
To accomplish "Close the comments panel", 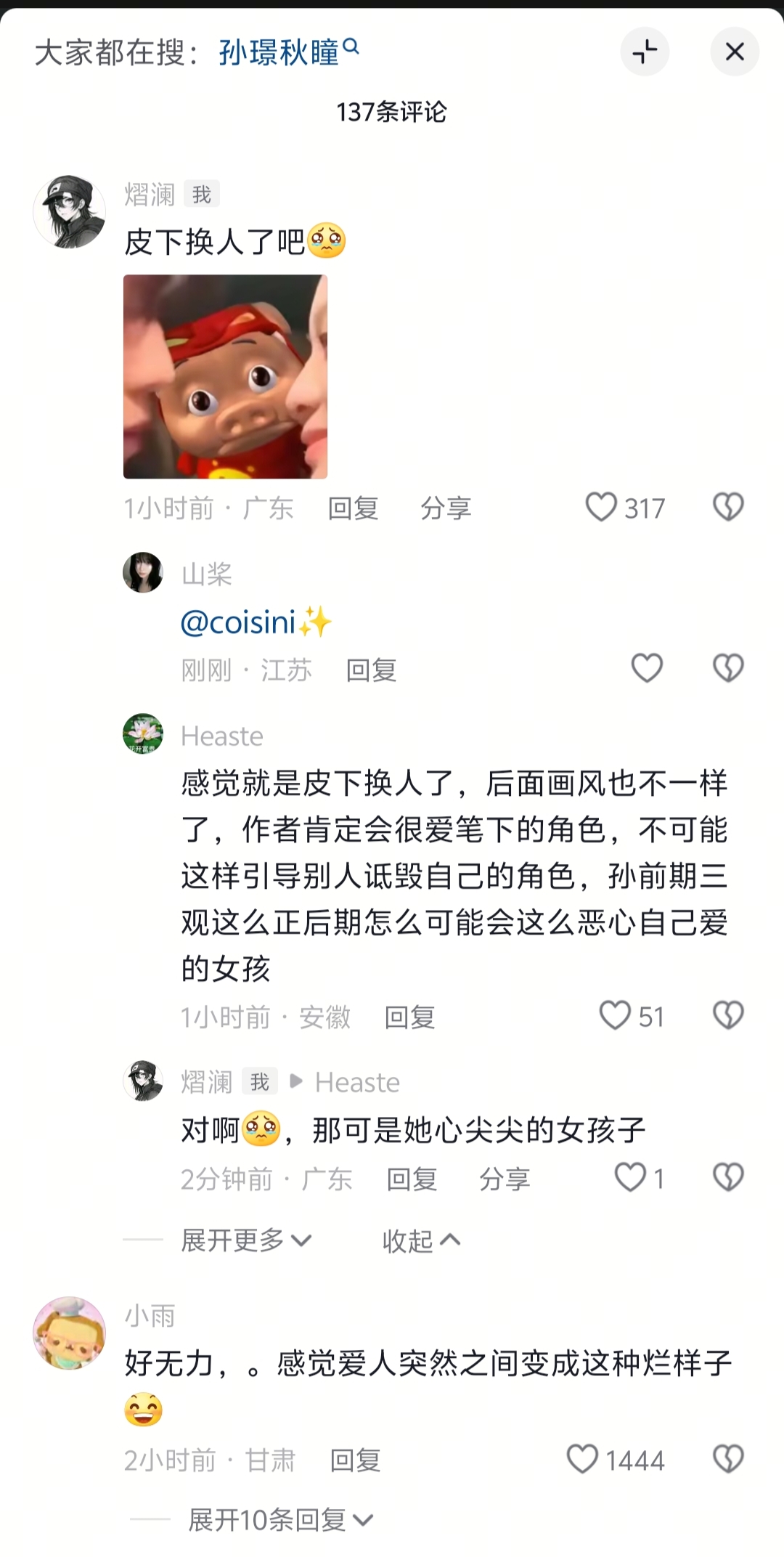I will click(x=735, y=52).
